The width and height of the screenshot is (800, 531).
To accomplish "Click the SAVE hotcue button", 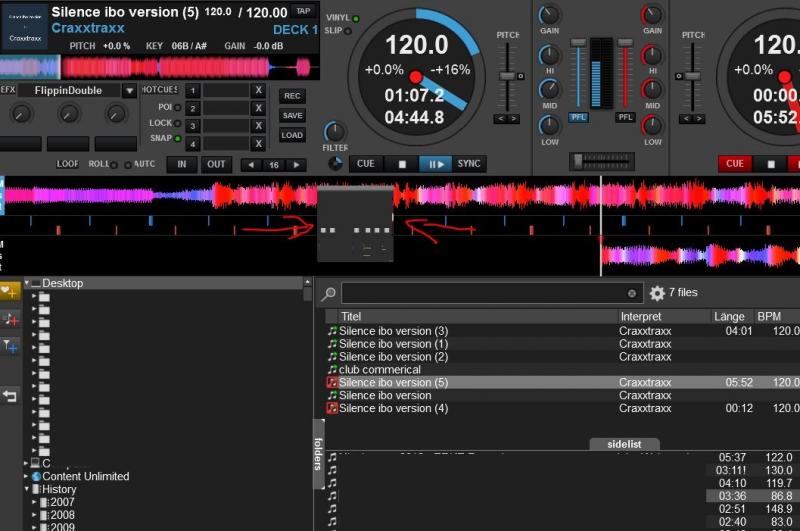I will (x=292, y=116).
